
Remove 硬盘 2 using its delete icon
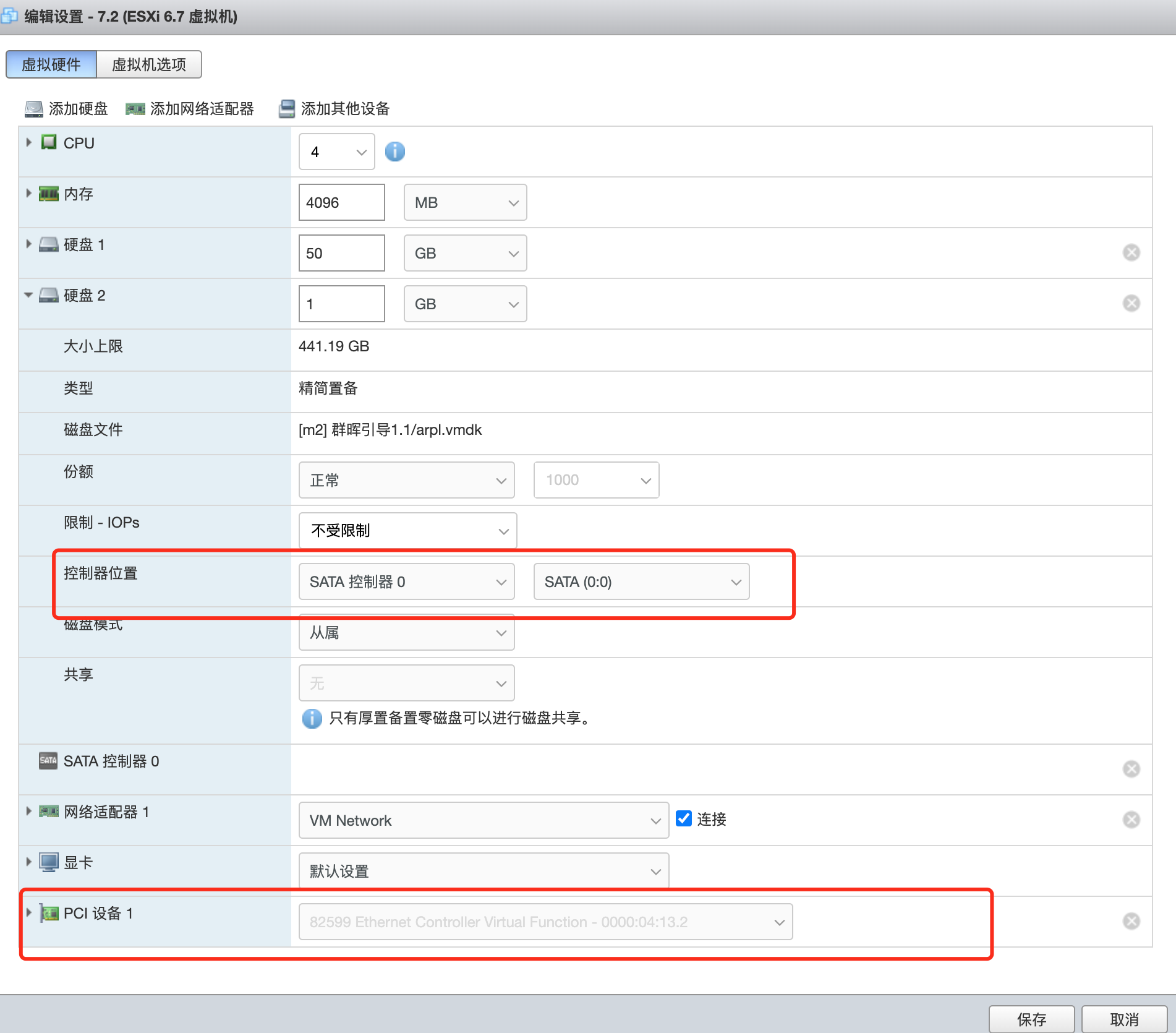tap(1132, 303)
